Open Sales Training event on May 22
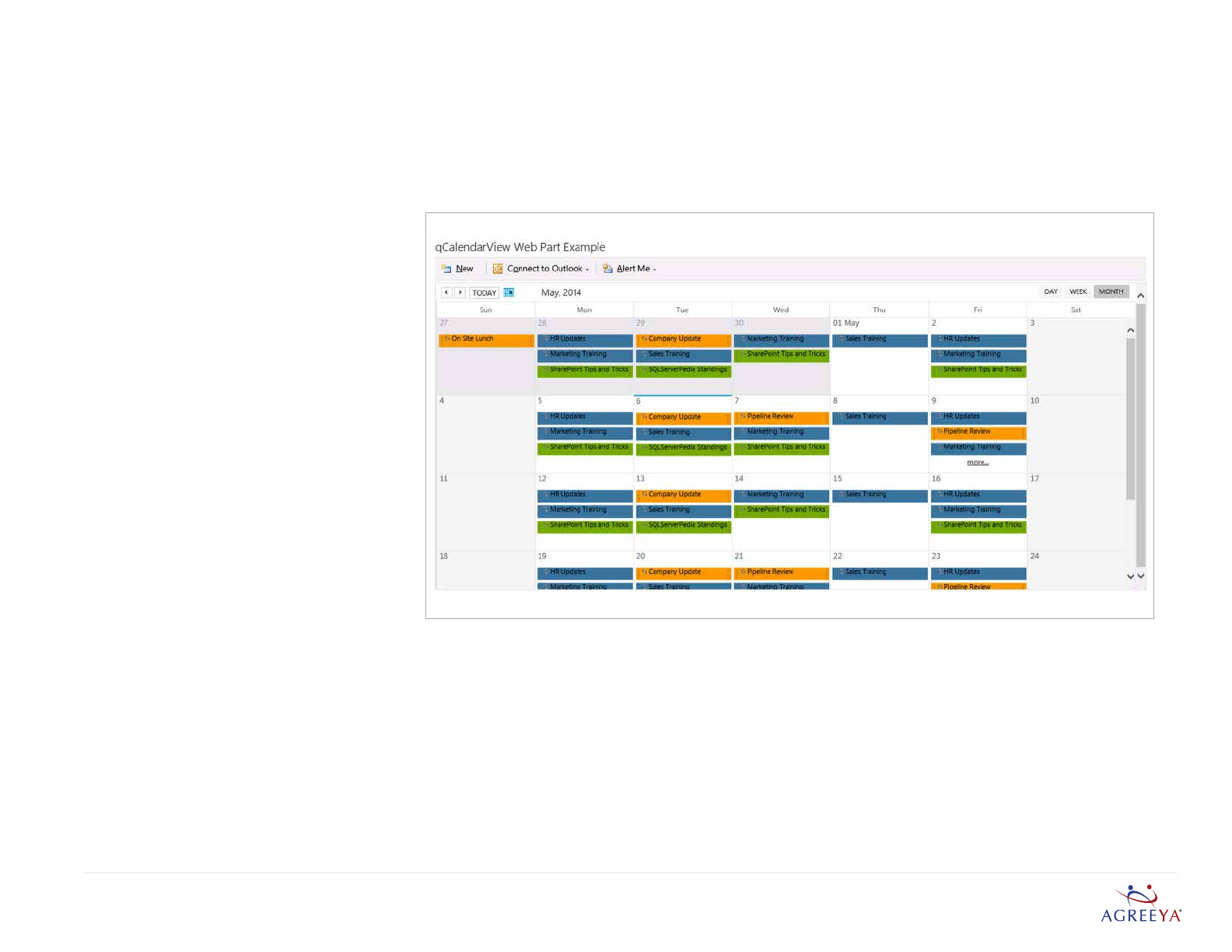Image resolution: width=1232 pixels, height=952 pixels. pyautogui.click(x=880, y=573)
